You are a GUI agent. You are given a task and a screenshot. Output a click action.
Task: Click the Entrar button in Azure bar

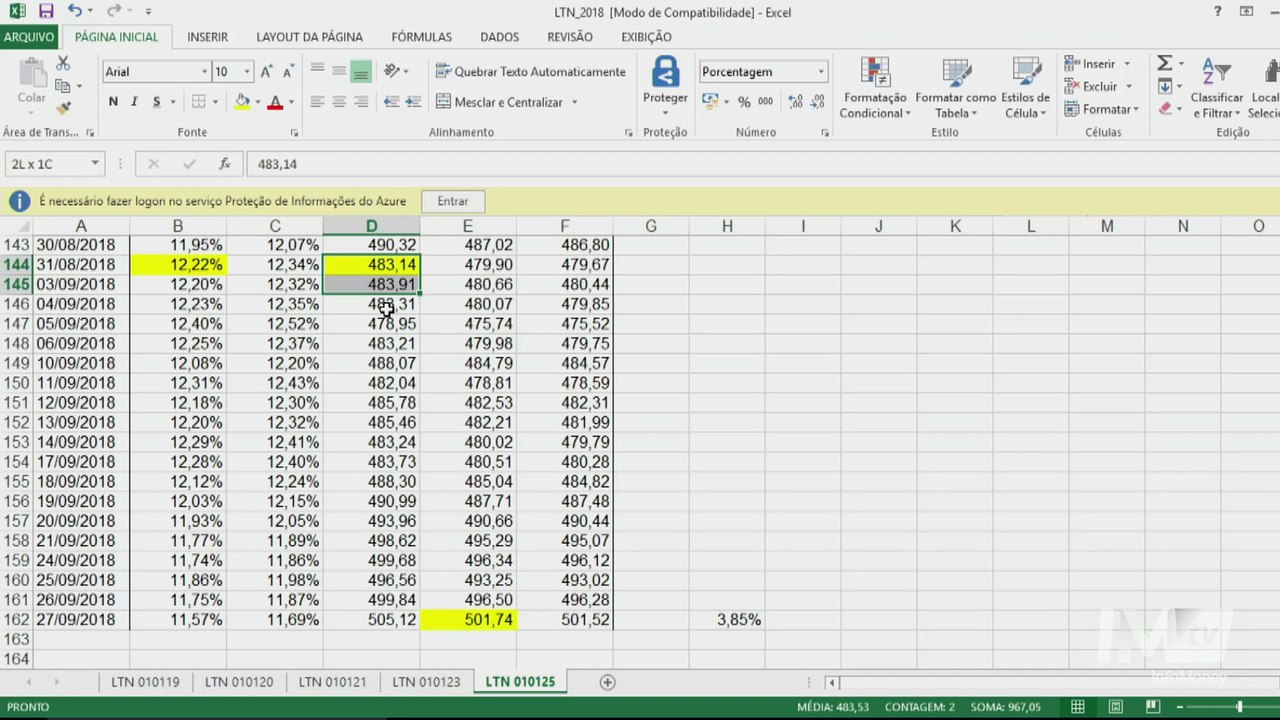(x=453, y=201)
